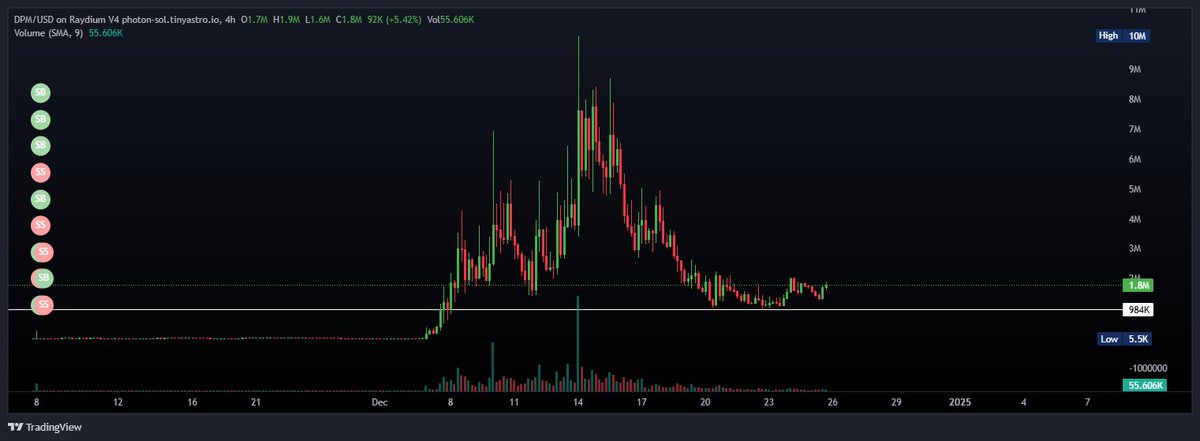Click the 2025 label on the time axis
Screen dimensions: 1200x441
point(959,402)
